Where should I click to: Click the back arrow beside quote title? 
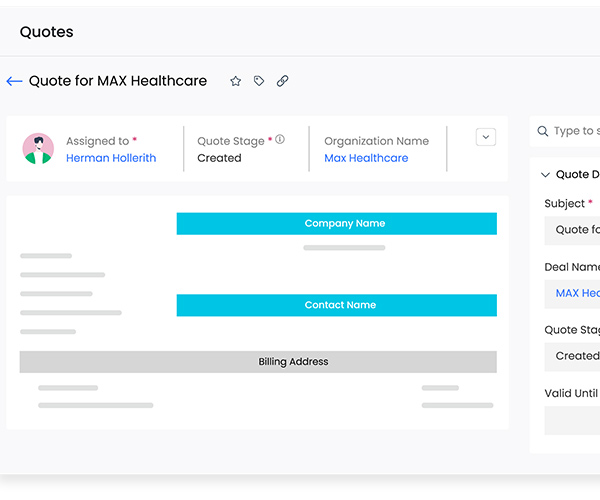pos(14,82)
